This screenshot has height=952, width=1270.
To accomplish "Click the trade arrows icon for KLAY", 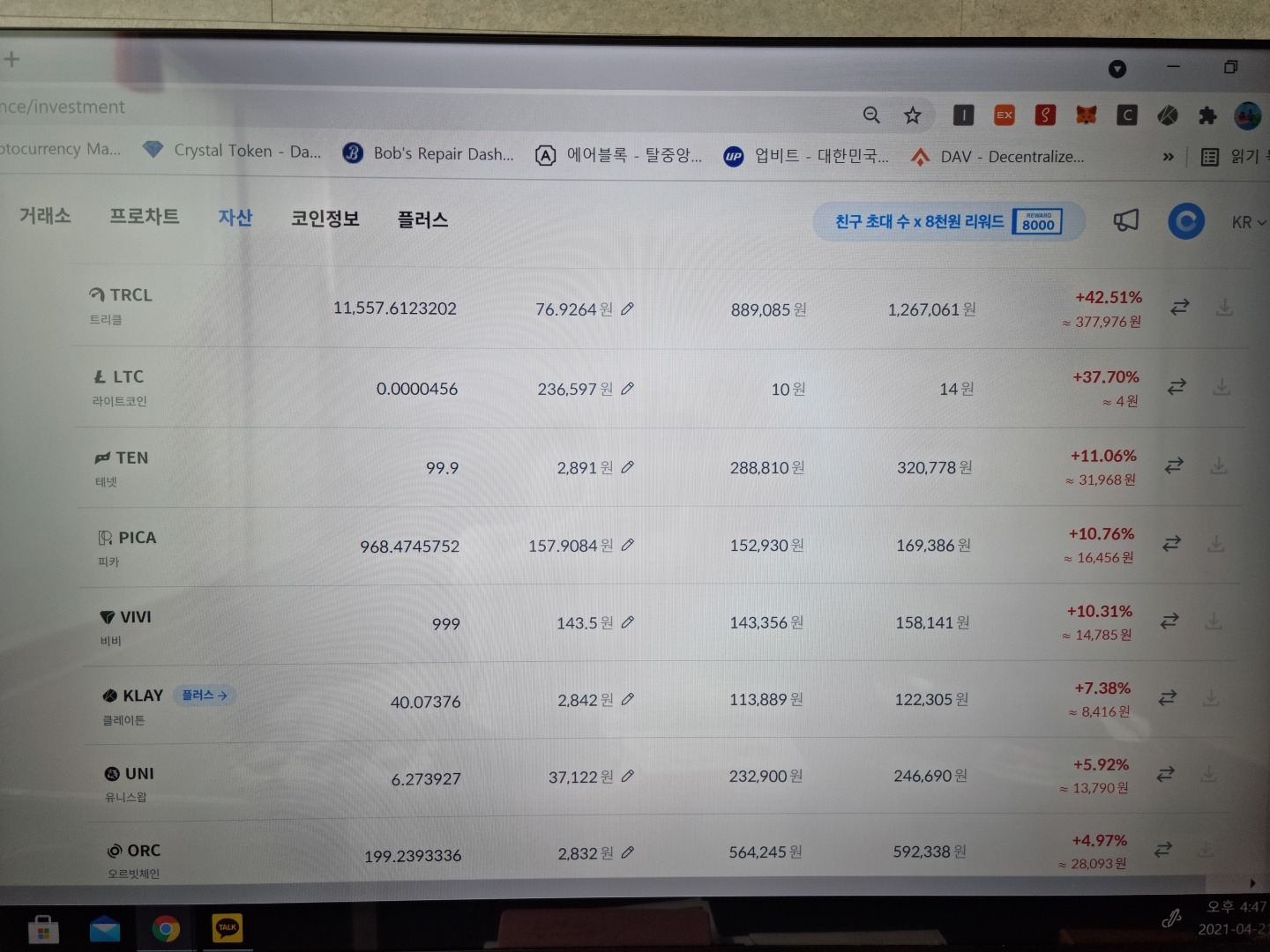I will point(1168,697).
